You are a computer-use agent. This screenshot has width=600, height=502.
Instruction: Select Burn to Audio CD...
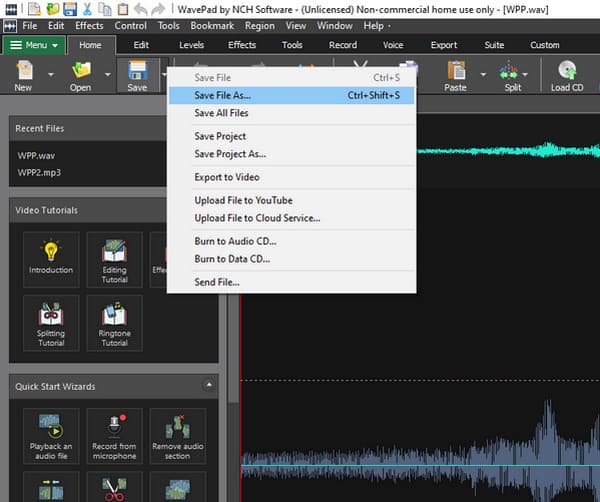(292, 241)
